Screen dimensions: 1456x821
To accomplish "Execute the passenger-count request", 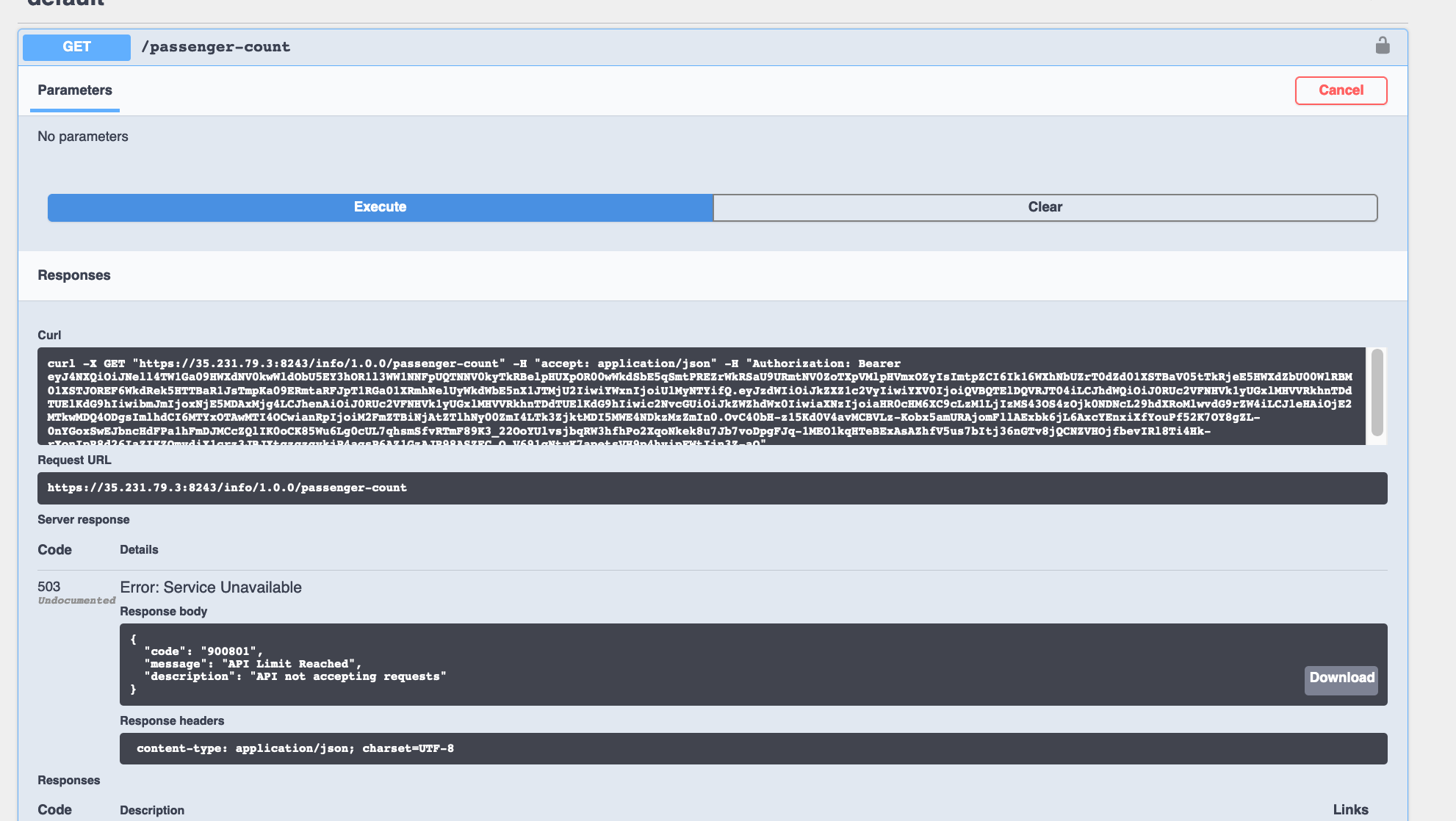I will (380, 207).
